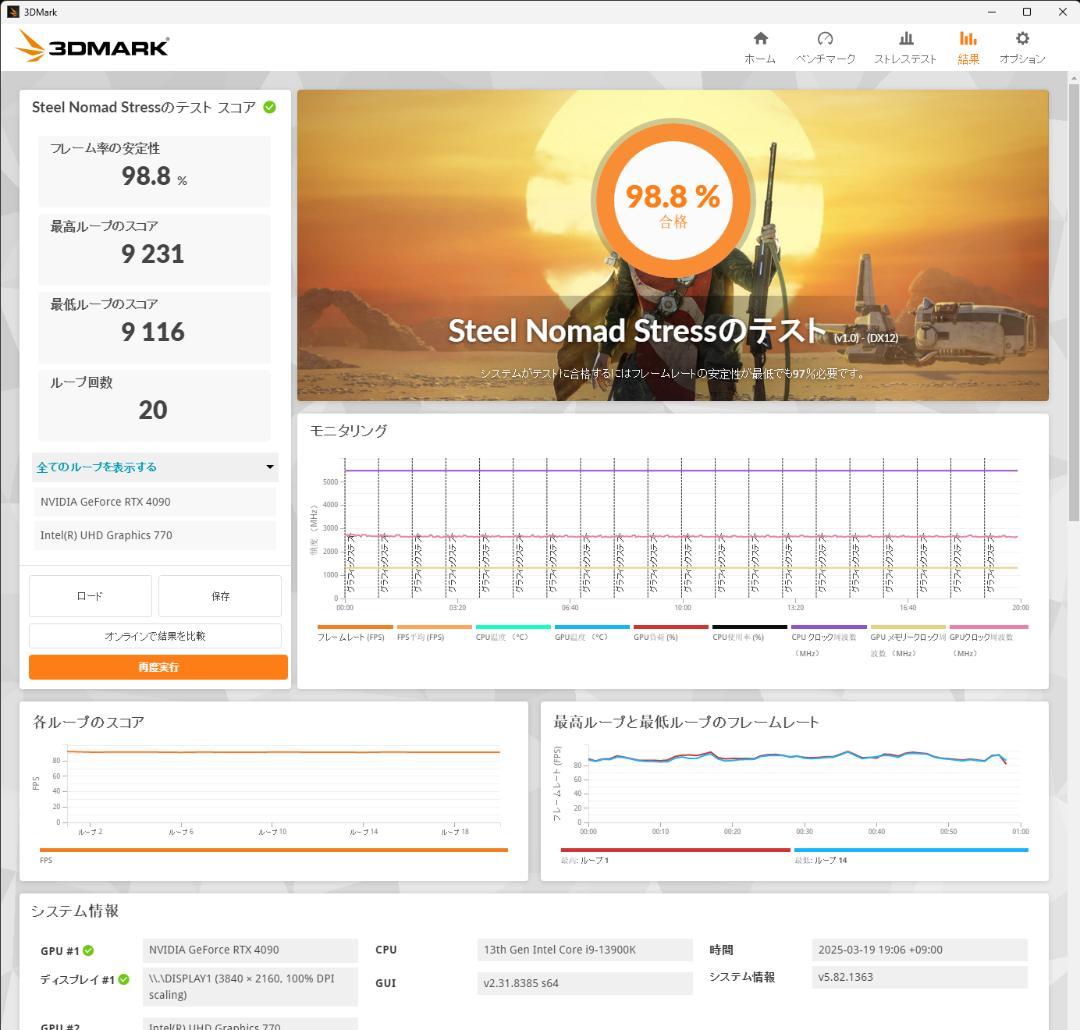The width and height of the screenshot is (1080, 1030).
Task: Click the green check on Steel Nomad Stress header
Action: tap(267, 107)
